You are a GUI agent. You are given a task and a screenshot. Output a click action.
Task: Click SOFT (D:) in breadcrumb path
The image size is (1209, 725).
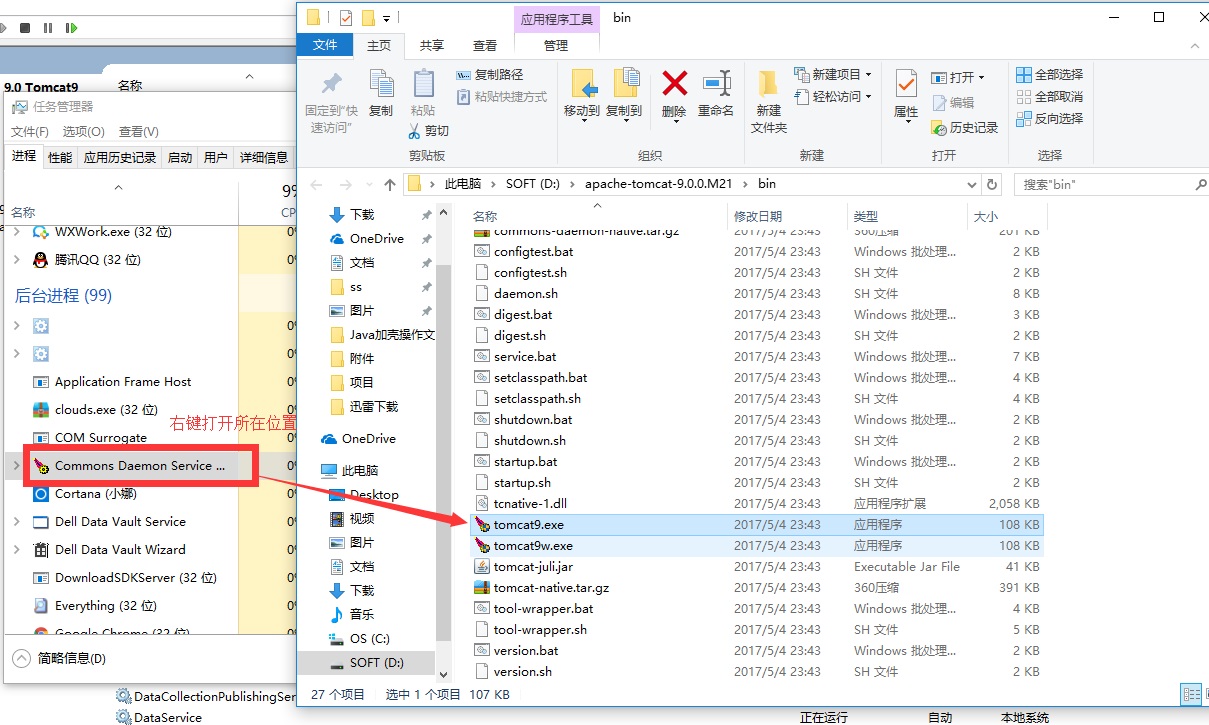point(534,184)
